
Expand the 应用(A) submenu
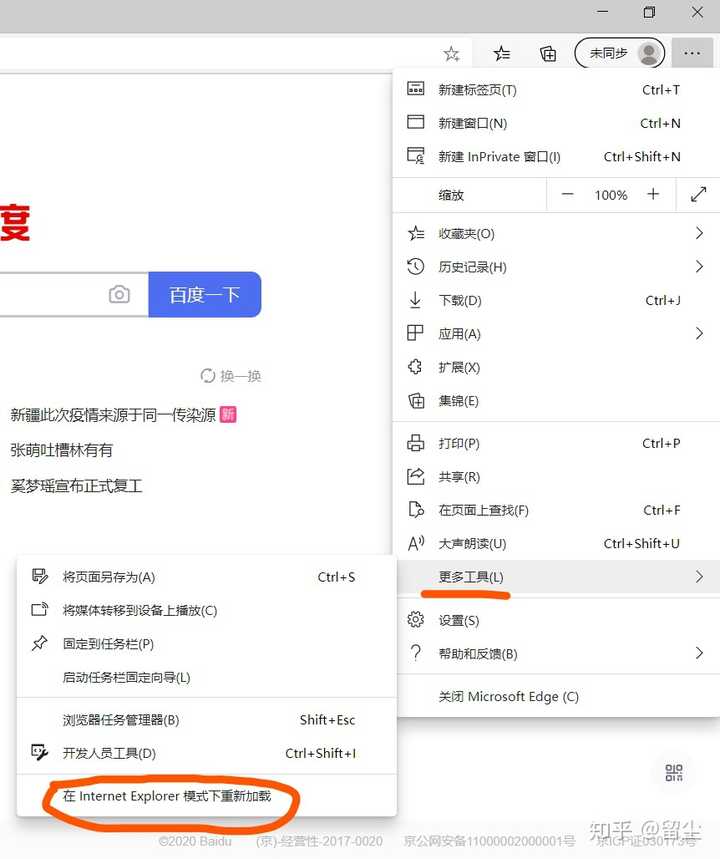click(556, 334)
